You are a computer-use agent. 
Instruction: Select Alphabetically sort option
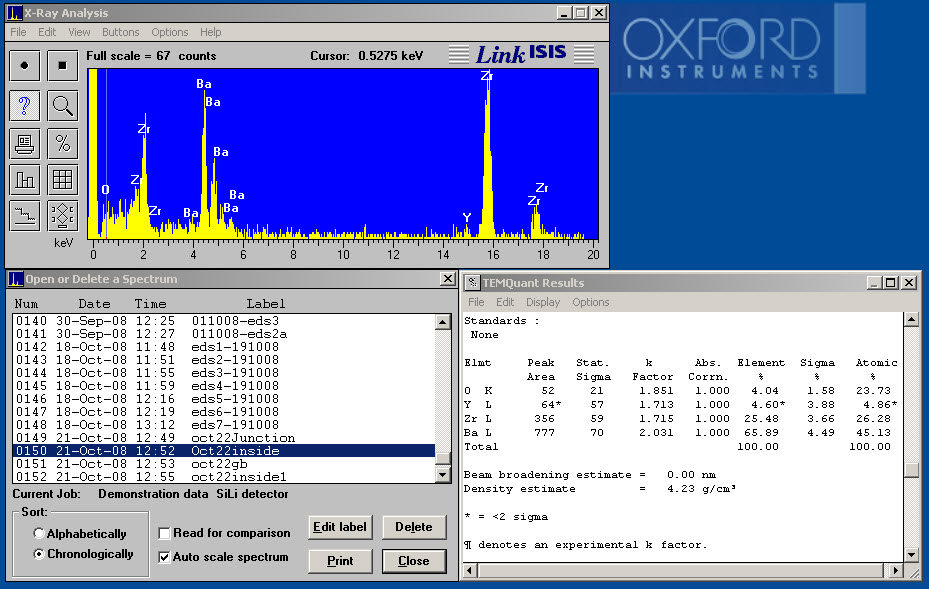click(x=39, y=533)
